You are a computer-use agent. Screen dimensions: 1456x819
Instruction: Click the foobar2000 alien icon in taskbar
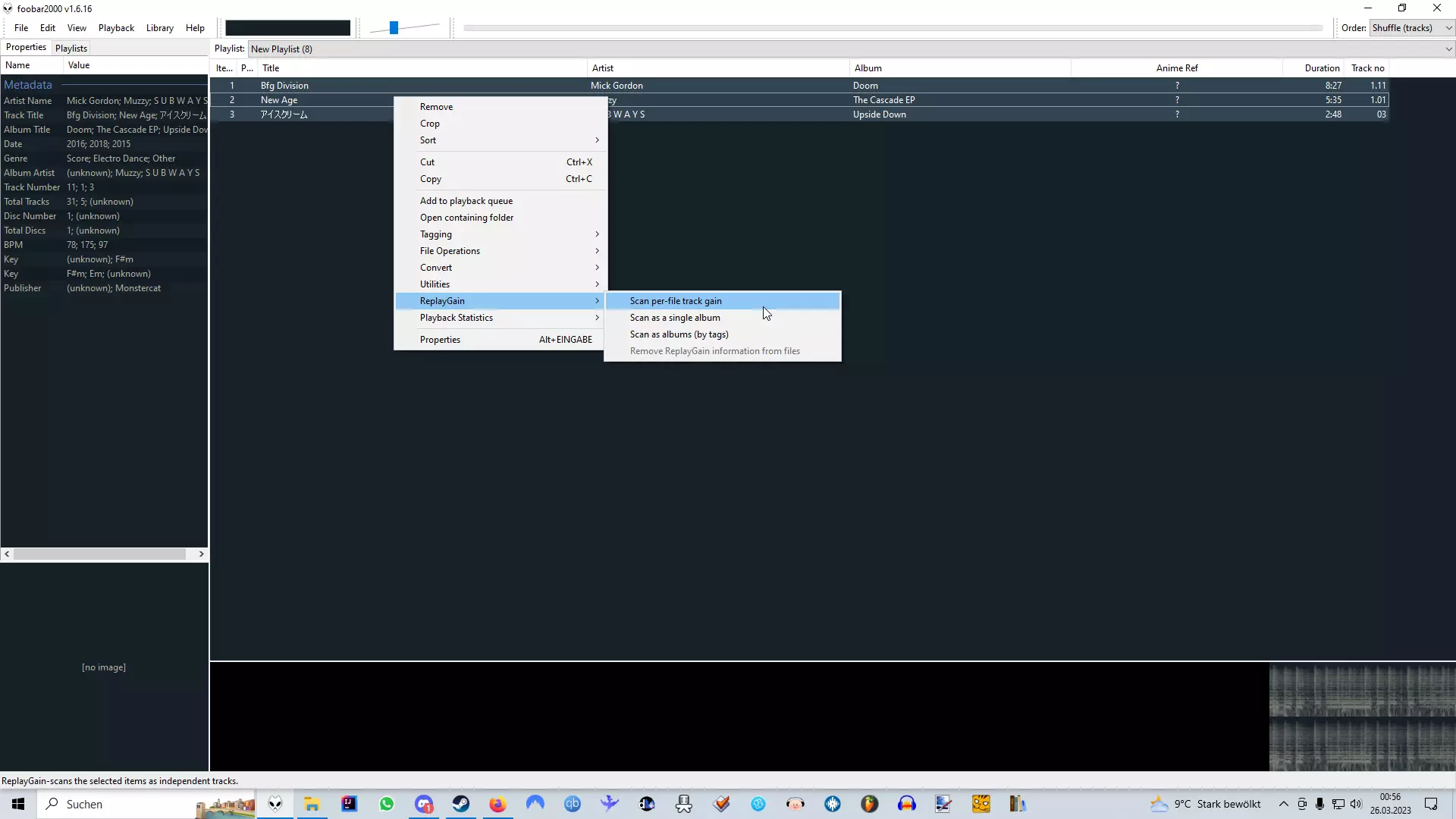pos(275,804)
